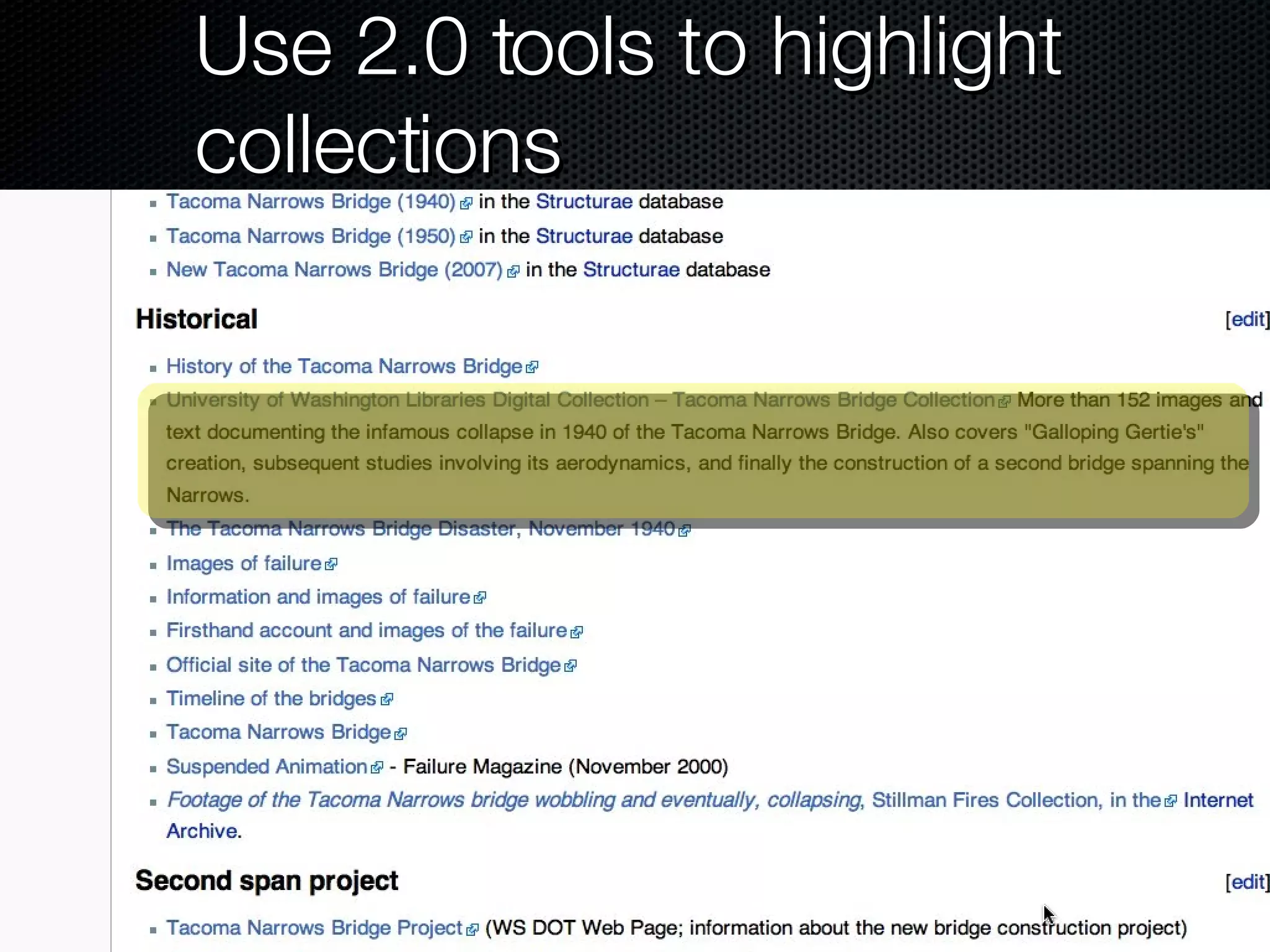Viewport: 1270px width, 952px height.
Task: Open University of Washington Libraries Digital Collection link
Action: [580, 400]
